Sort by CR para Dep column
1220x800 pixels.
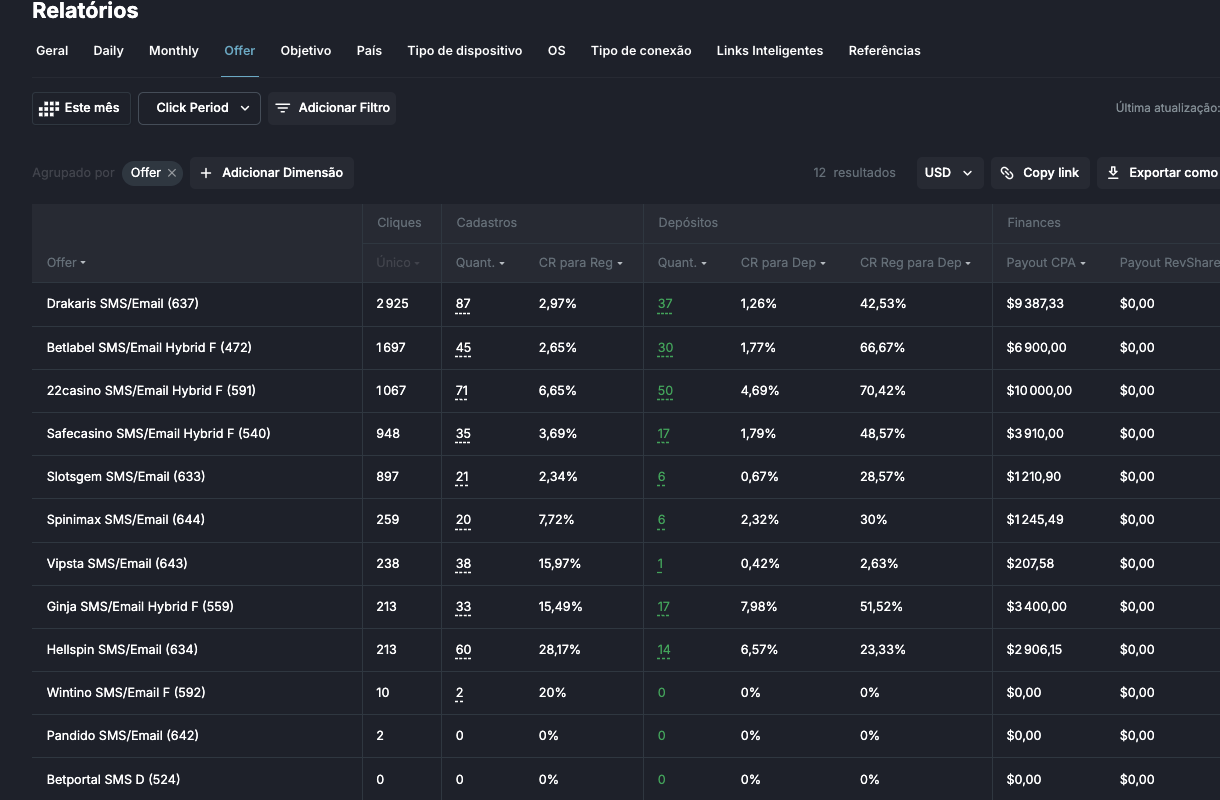point(783,263)
